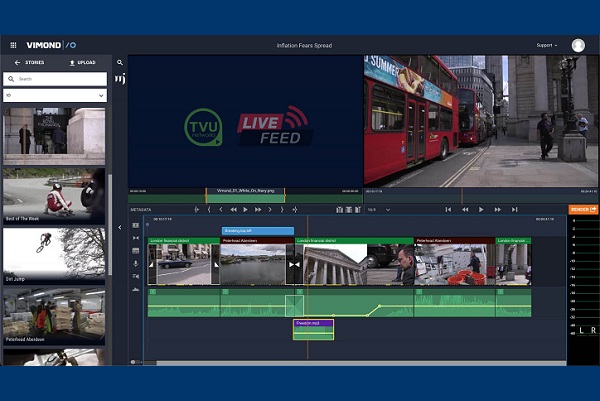Open the magnifier search side icon

click(120, 62)
